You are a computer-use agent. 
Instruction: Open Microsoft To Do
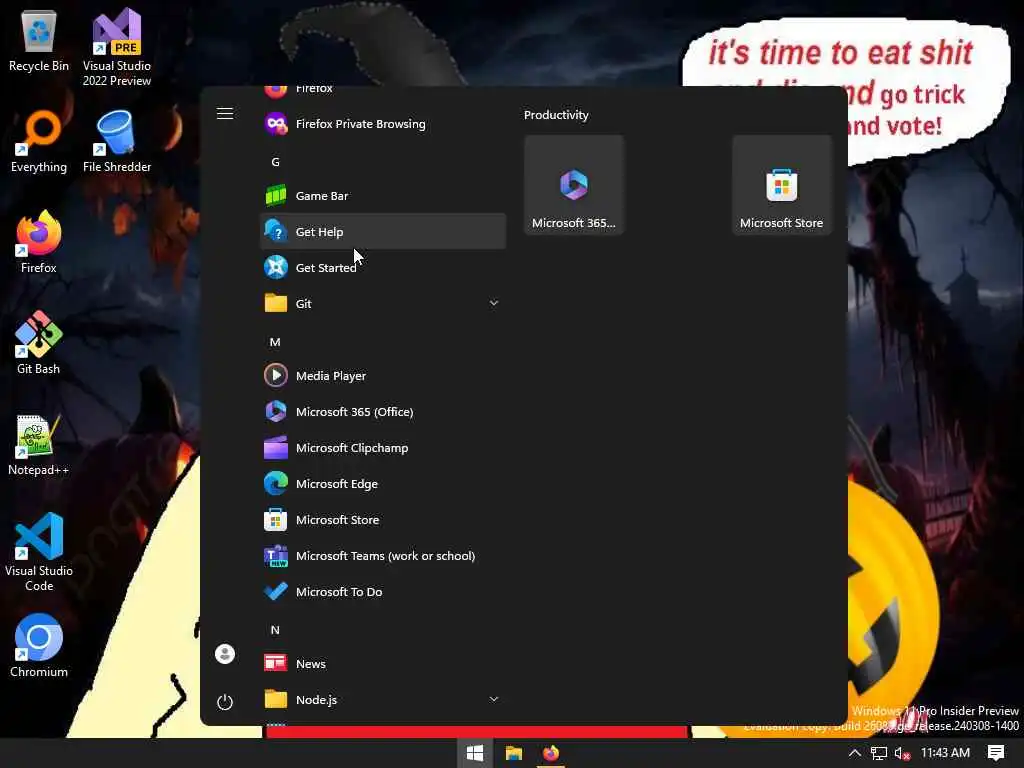click(383, 592)
